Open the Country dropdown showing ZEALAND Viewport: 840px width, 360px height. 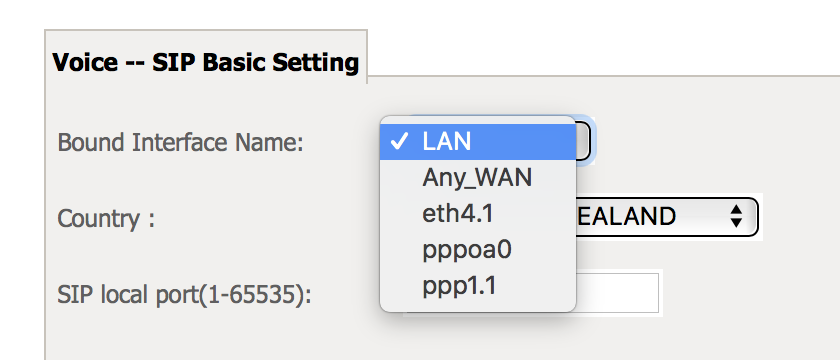666,216
